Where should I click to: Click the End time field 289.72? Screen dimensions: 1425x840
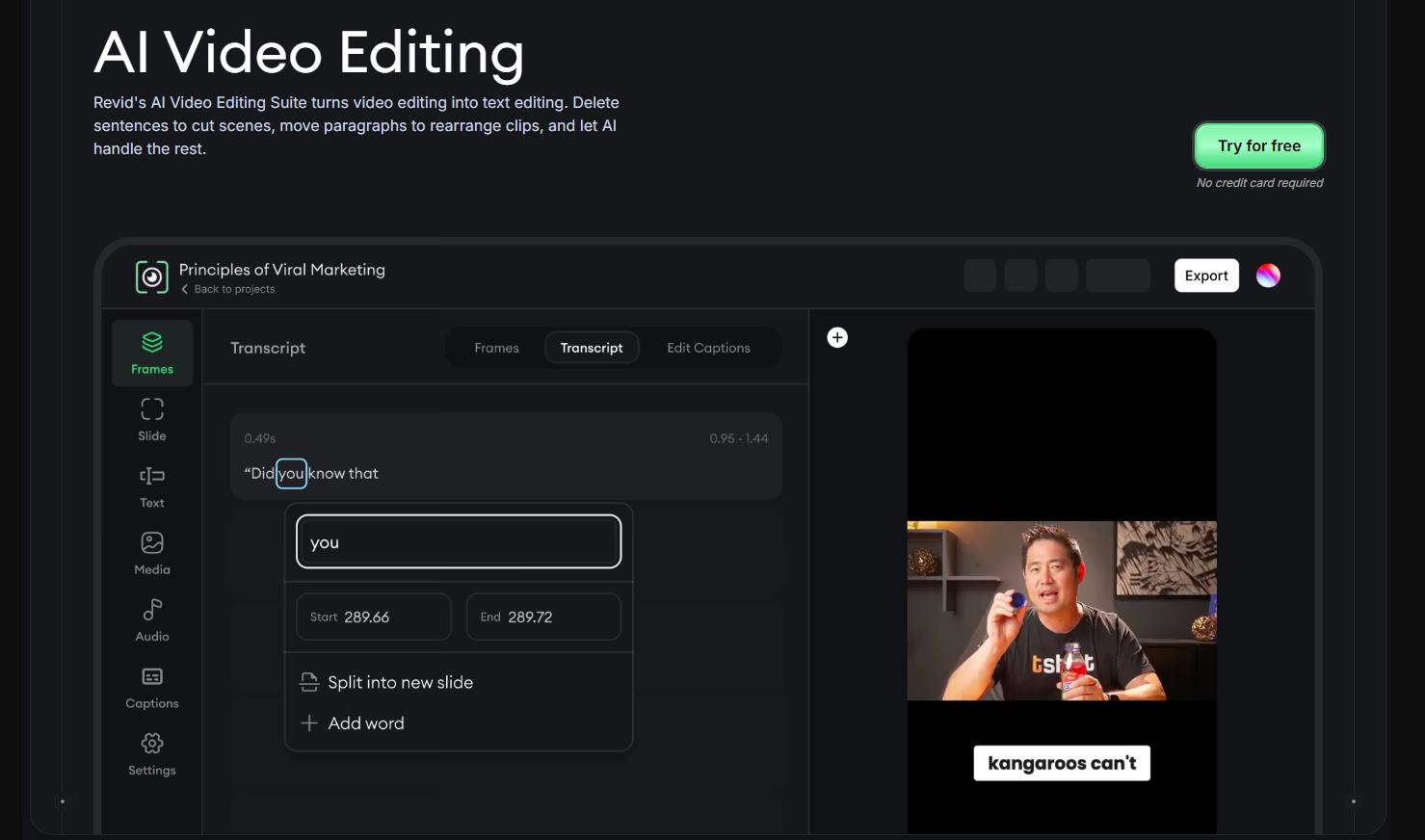pos(543,617)
